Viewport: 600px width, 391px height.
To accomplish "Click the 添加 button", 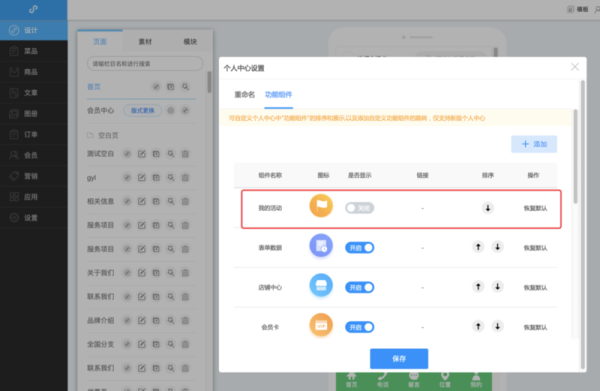I will pos(534,144).
